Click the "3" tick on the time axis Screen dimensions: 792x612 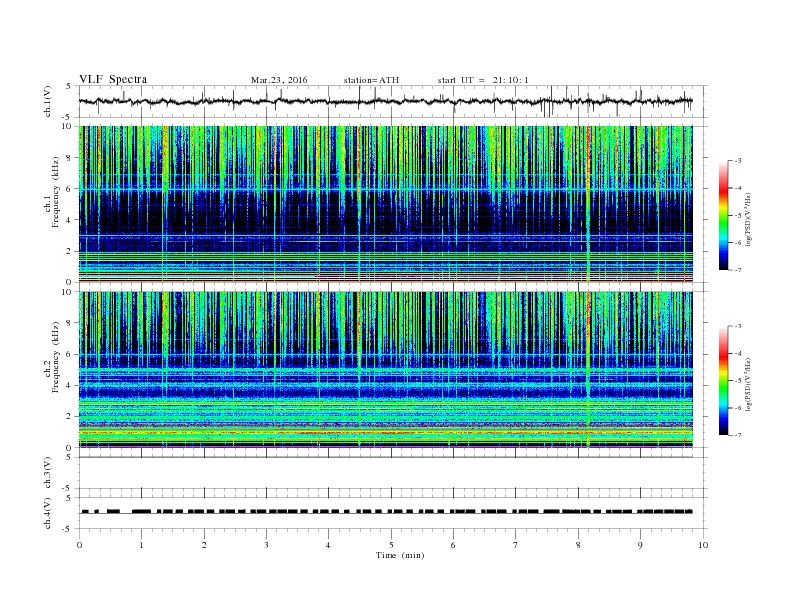(266, 545)
